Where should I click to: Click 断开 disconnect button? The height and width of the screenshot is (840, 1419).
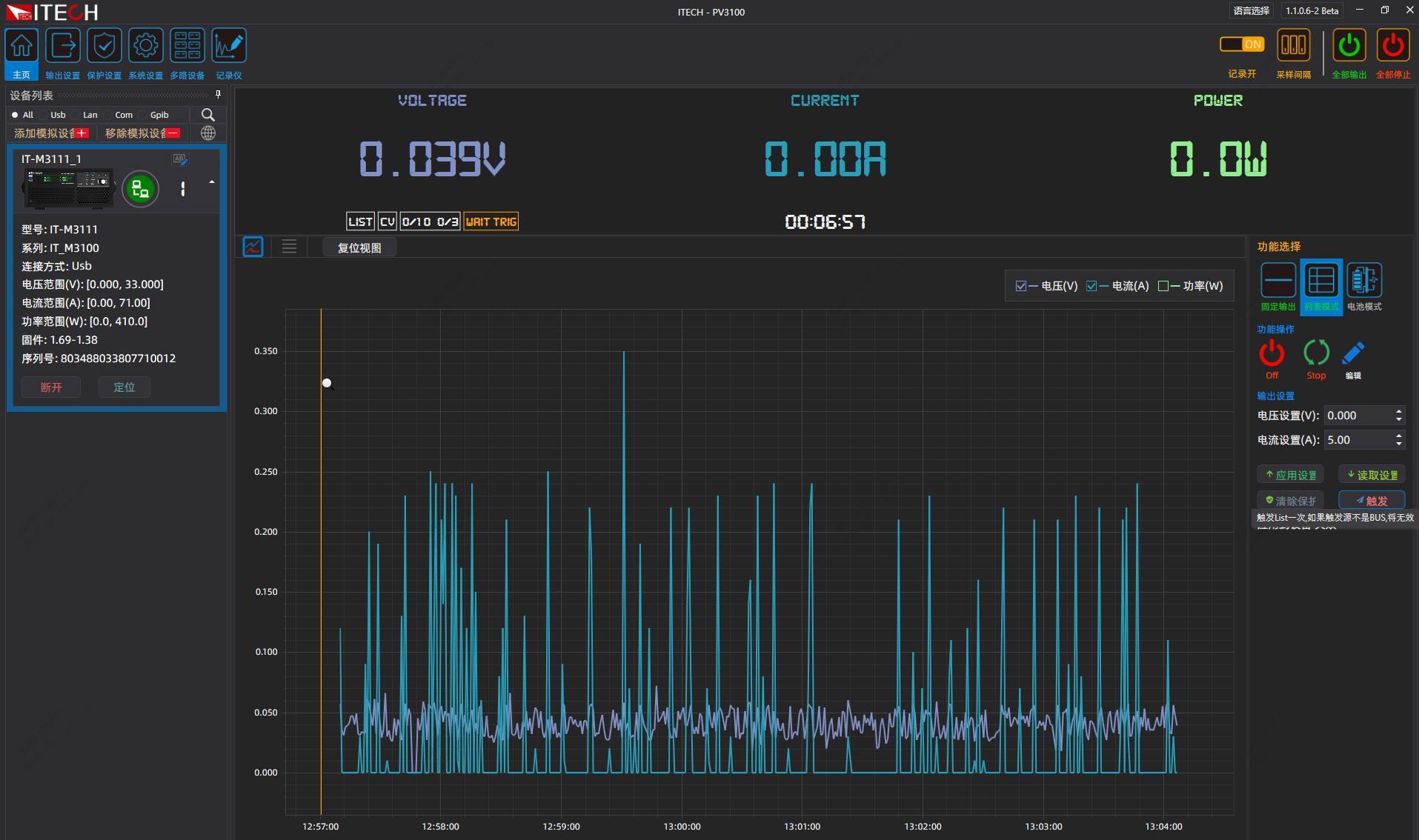[51, 387]
